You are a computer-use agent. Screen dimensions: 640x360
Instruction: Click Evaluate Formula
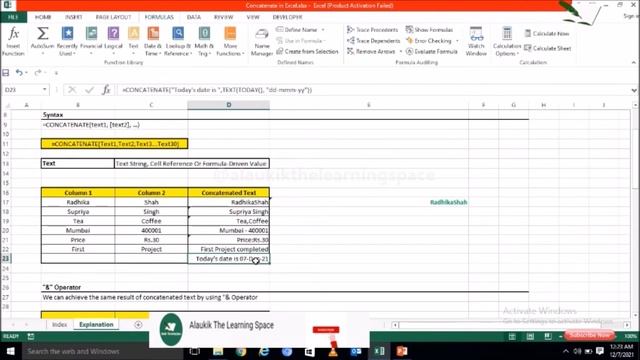click(432, 51)
